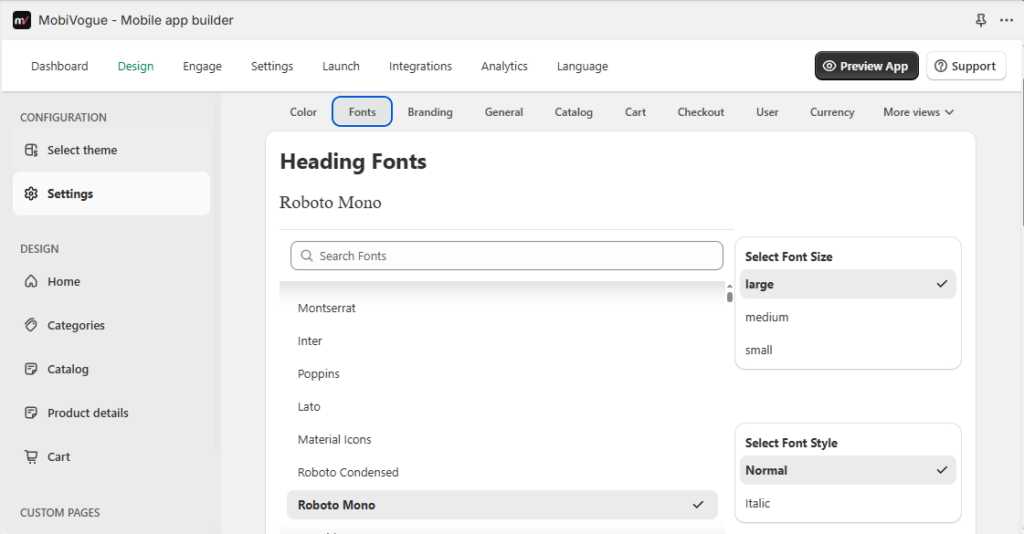Switch to the Fonts tab

362,112
